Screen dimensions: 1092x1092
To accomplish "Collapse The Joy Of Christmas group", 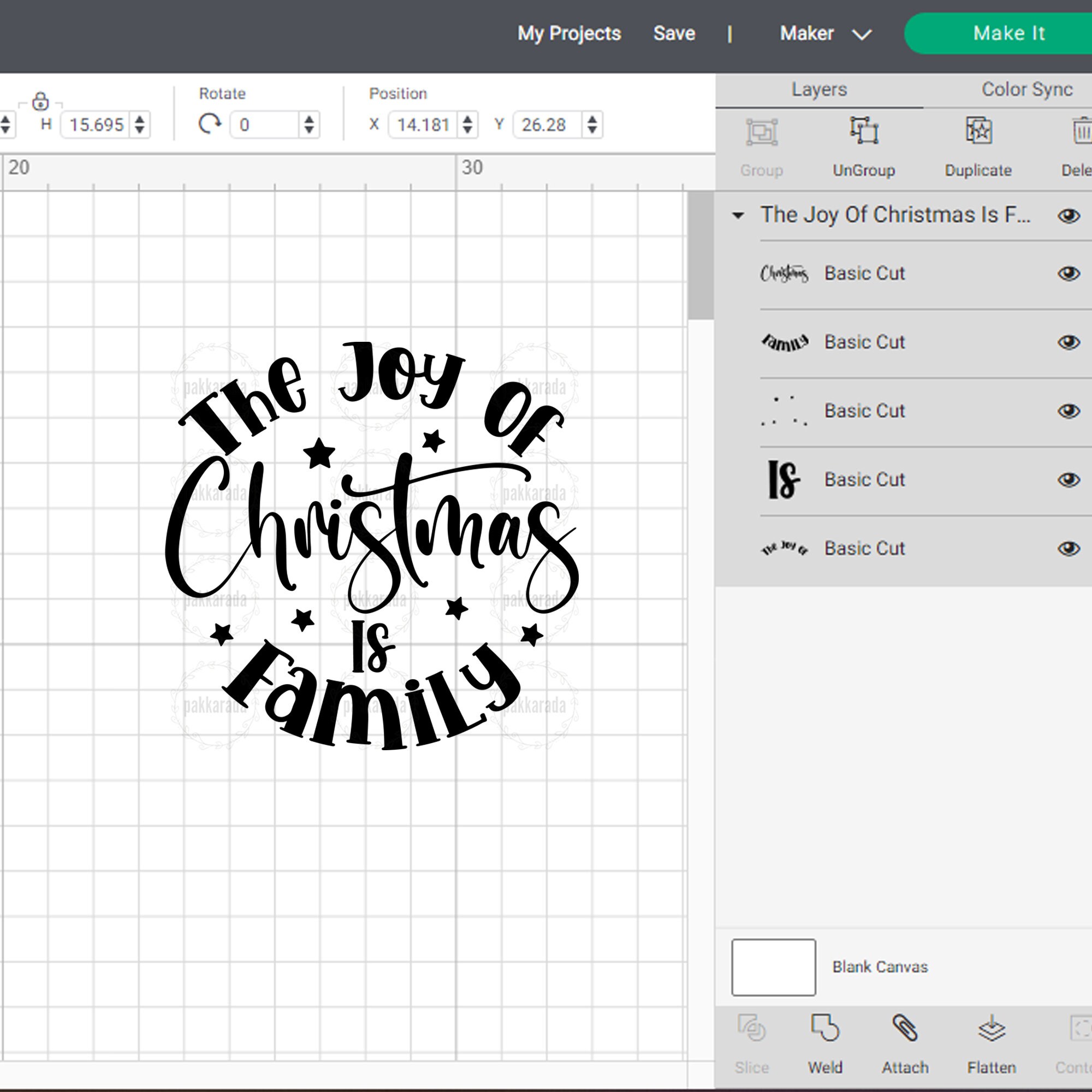I will point(738,215).
